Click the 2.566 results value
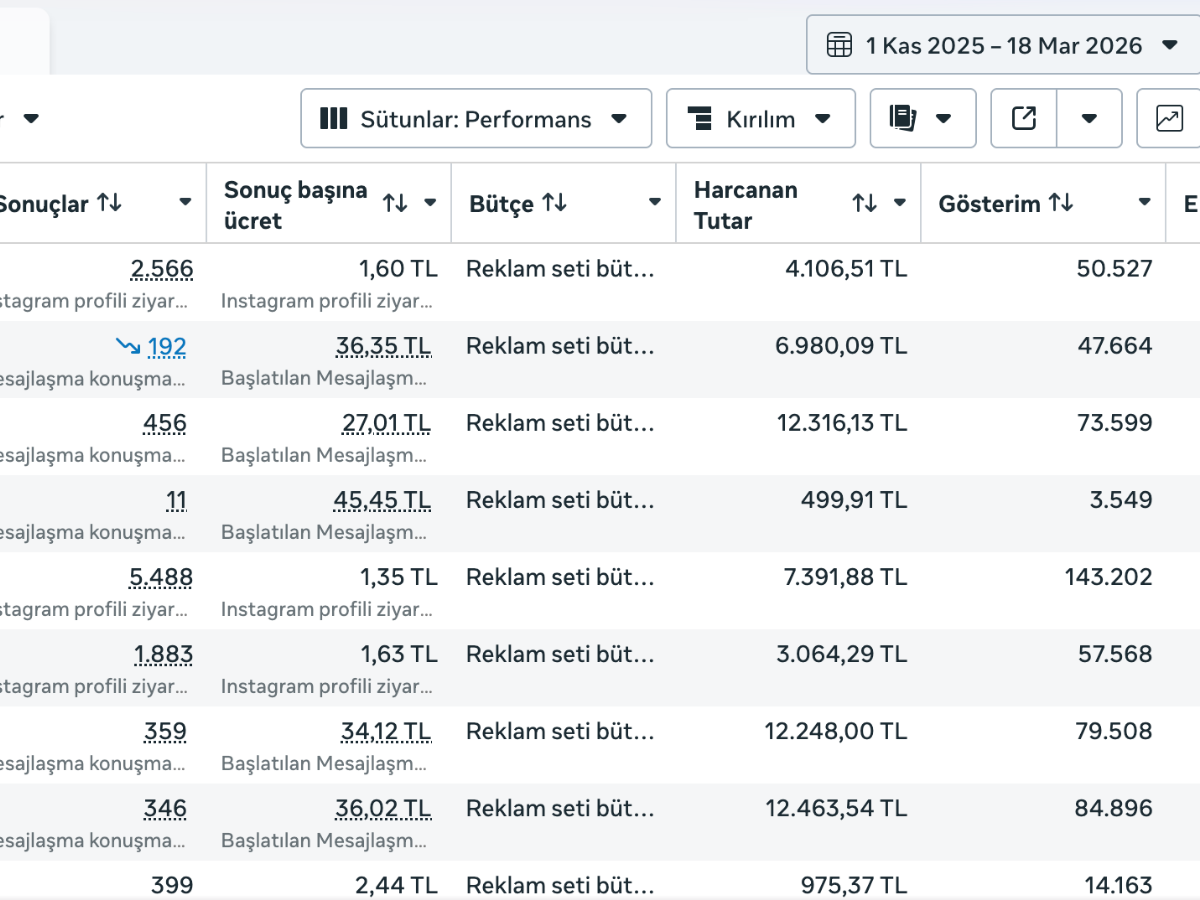This screenshot has height=900, width=1200. pyautogui.click(x=161, y=269)
